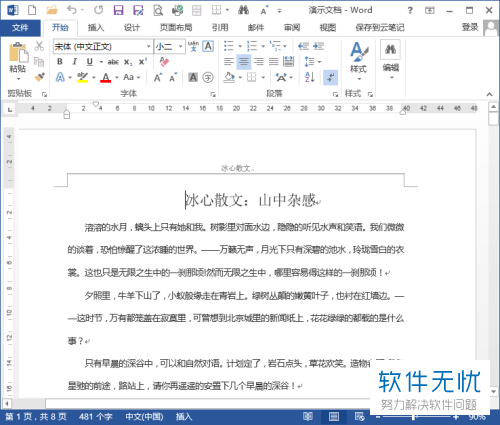The width and height of the screenshot is (500, 425).
Task: Open print preview from quick access toolbar
Action: pos(158,10)
